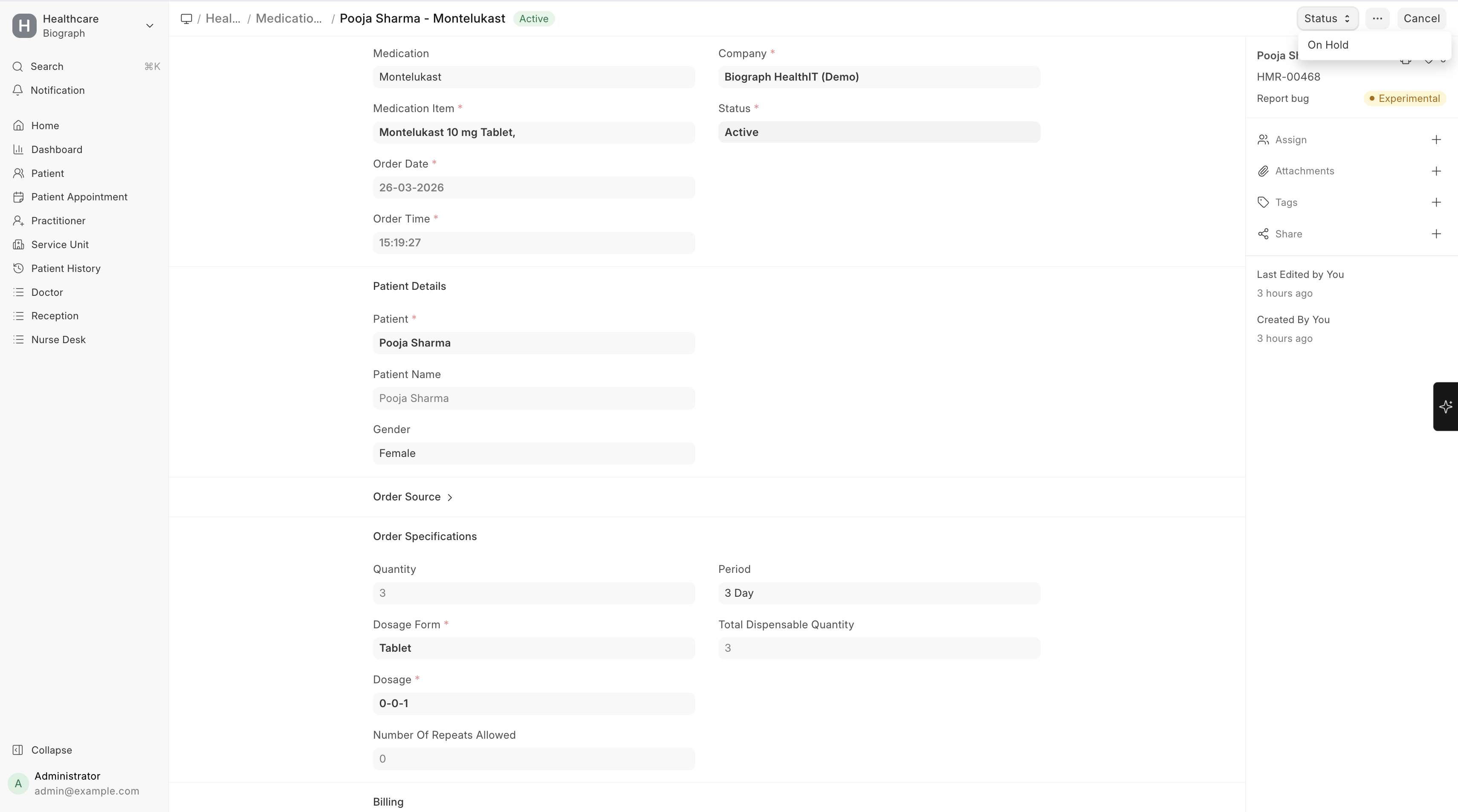This screenshot has height=812, width=1458.
Task: Open the AI assistant sparkle button
Action: [1445, 407]
